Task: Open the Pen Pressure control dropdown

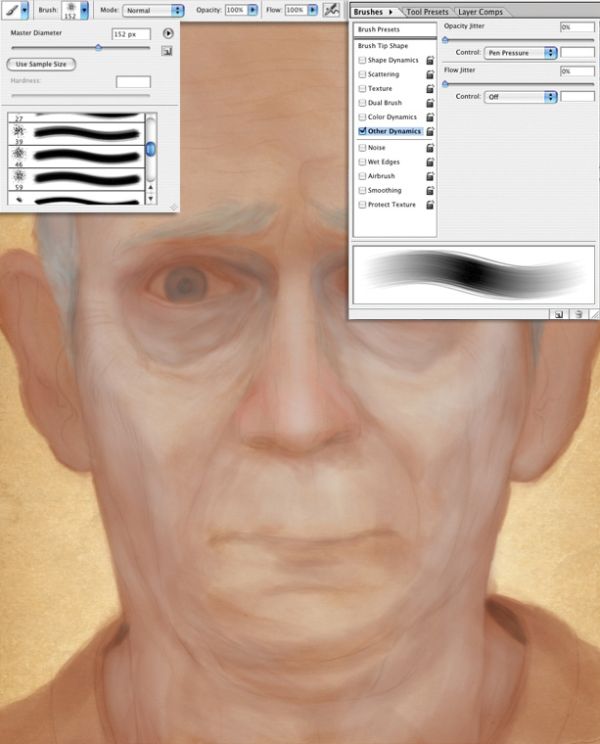Action: click(520, 53)
